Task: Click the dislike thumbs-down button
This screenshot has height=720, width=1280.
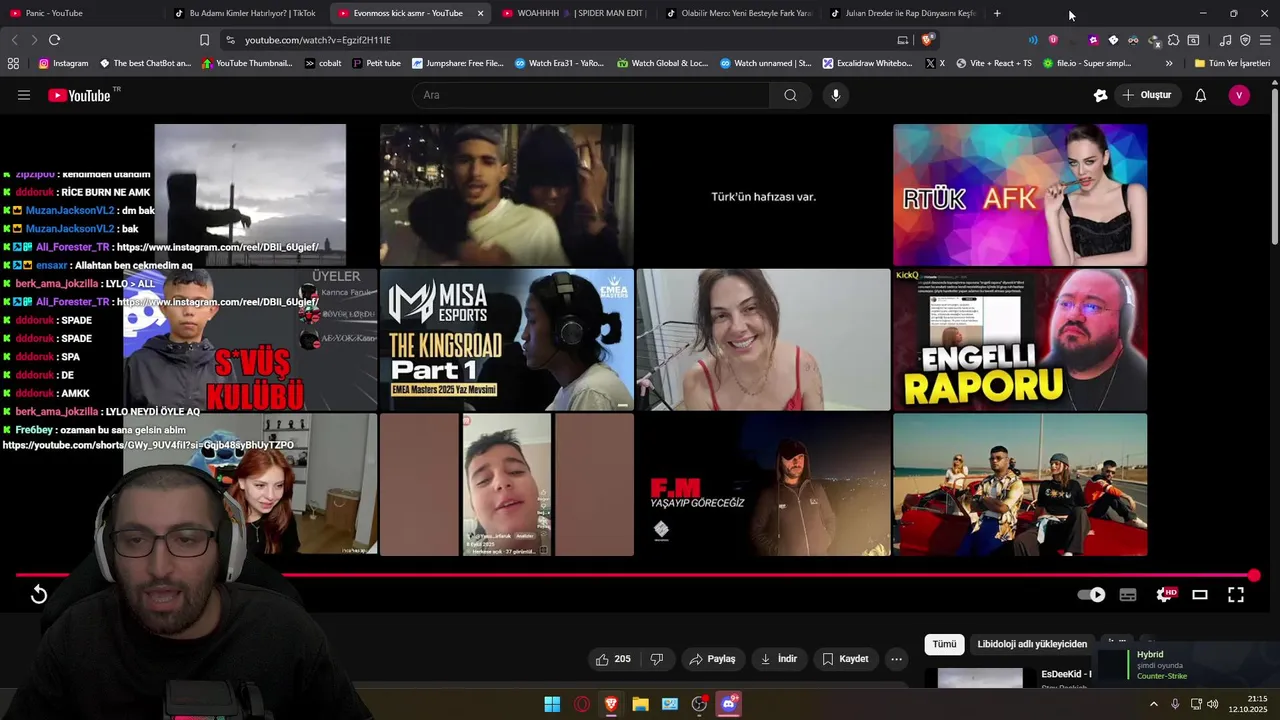Action: [x=657, y=659]
